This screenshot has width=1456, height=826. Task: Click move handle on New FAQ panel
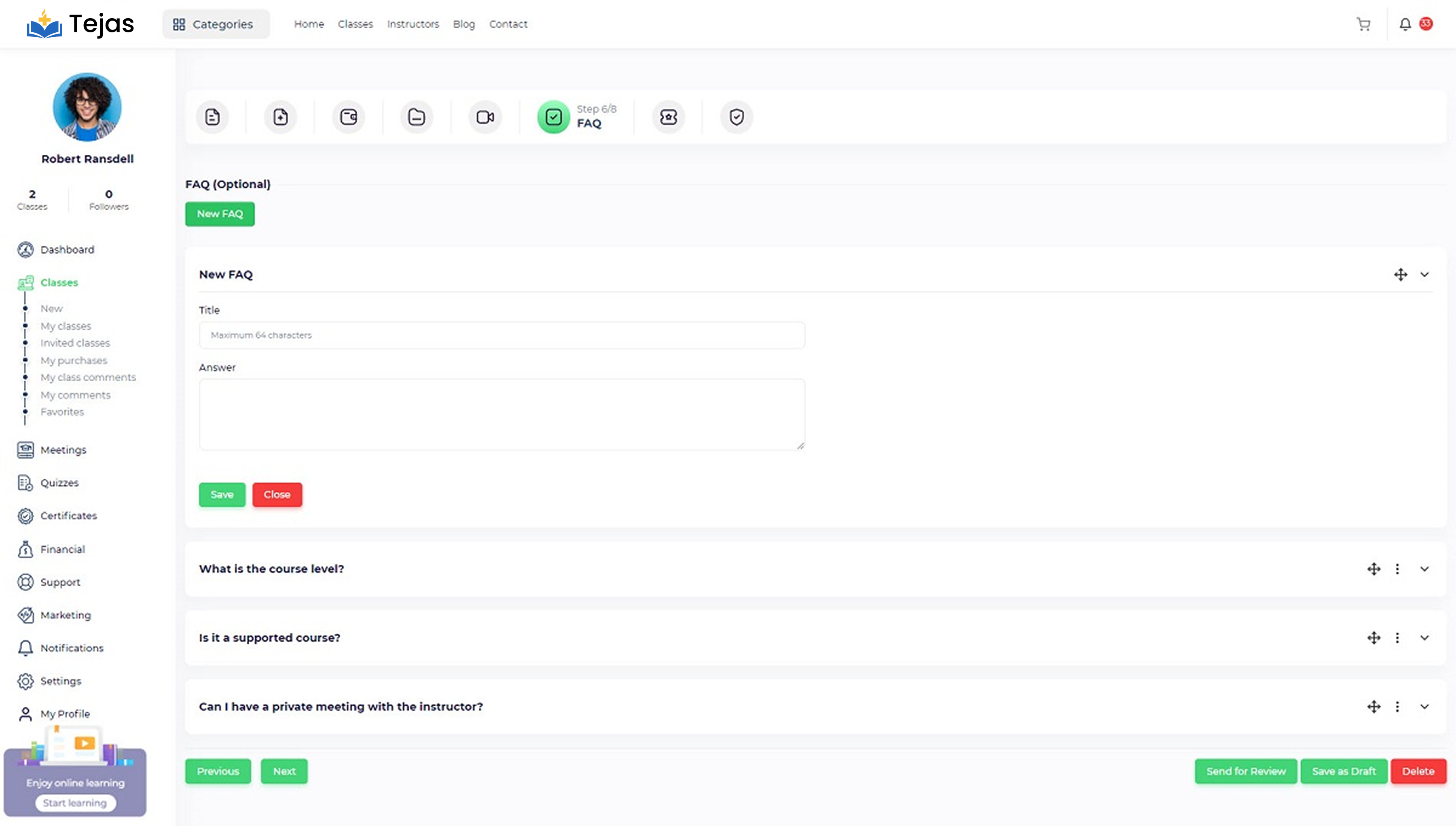click(1401, 275)
